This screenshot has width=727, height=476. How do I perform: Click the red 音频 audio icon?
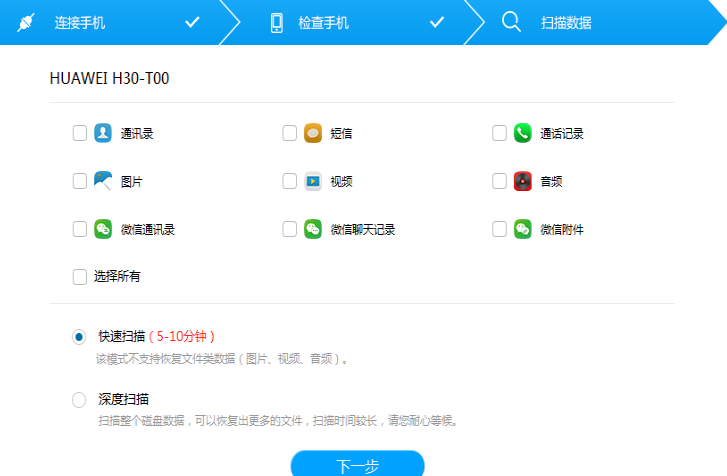(523, 181)
